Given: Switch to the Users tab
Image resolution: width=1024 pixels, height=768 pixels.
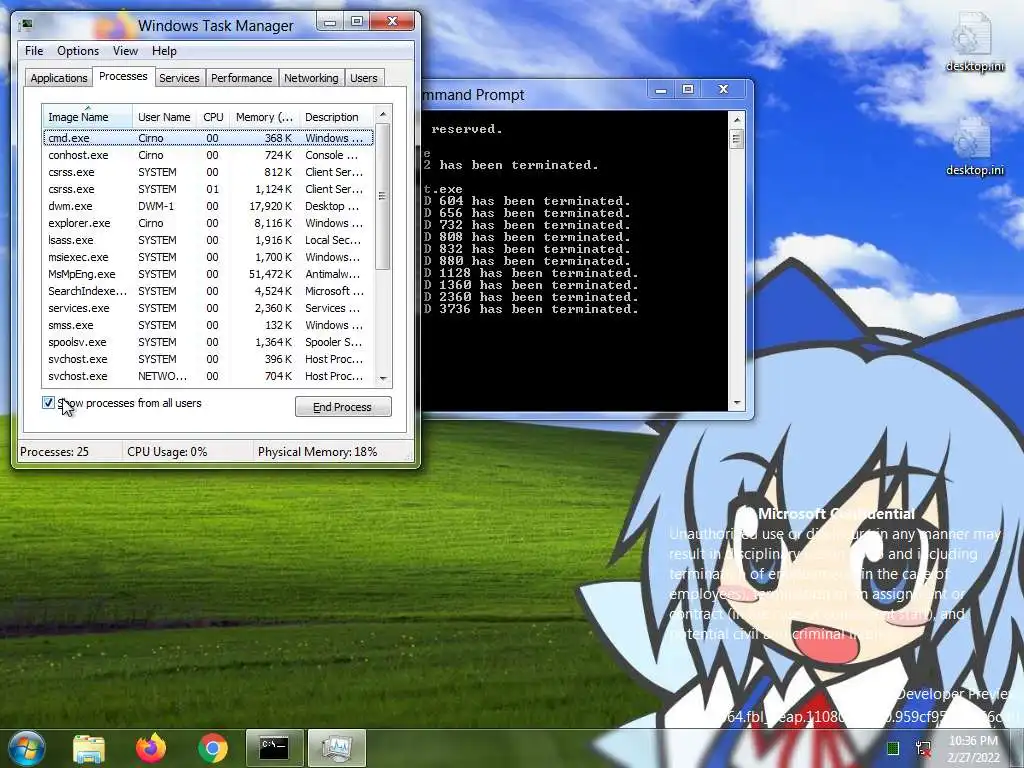Looking at the screenshot, I should point(364,78).
